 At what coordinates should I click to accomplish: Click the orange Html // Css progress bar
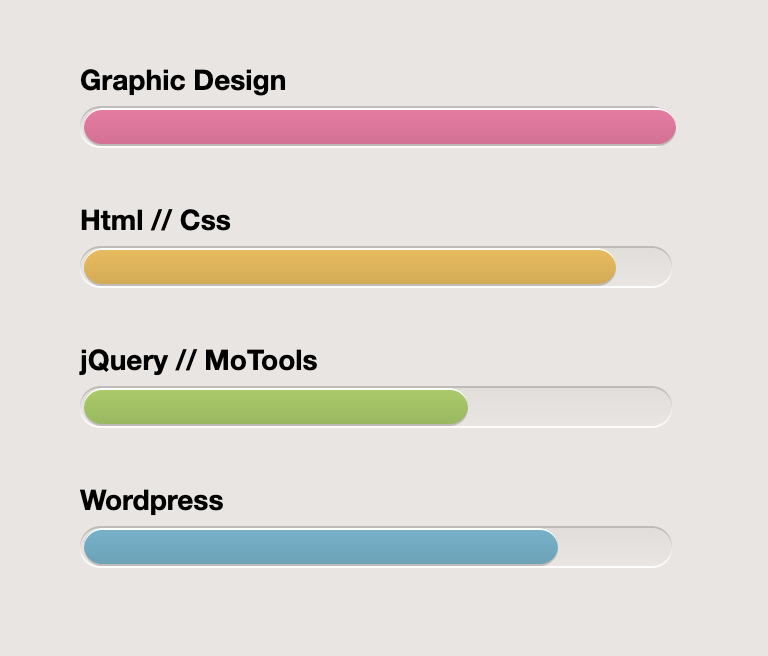tap(350, 267)
